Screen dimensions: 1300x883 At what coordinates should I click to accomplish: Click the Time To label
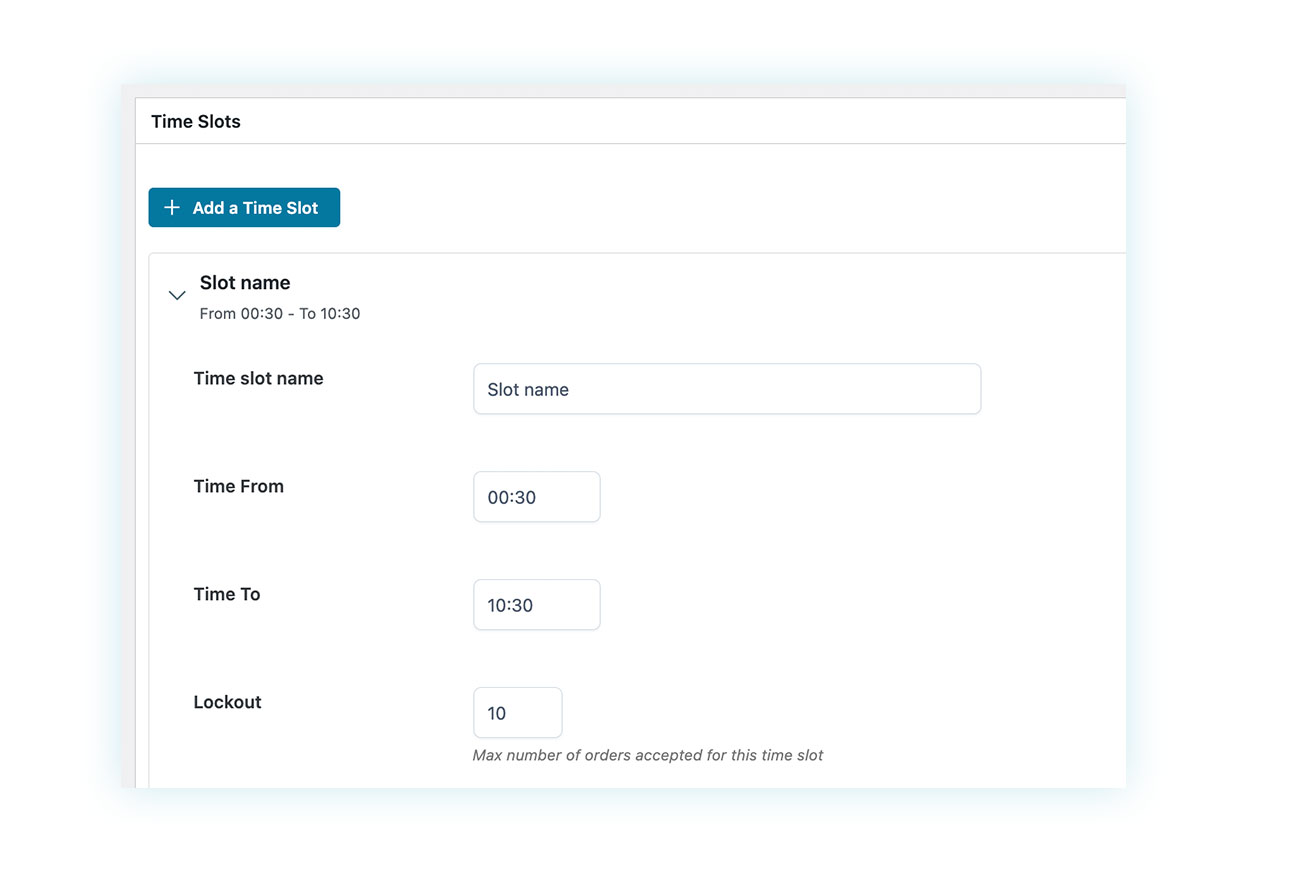coord(226,594)
